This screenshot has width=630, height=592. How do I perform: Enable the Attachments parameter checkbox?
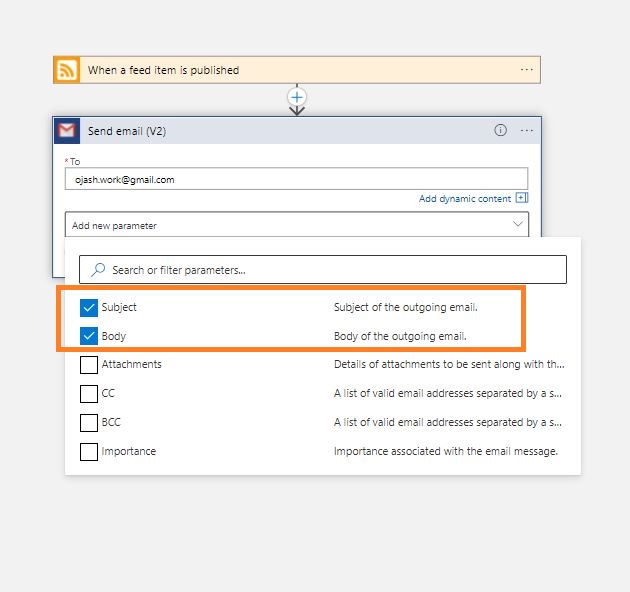89,365
